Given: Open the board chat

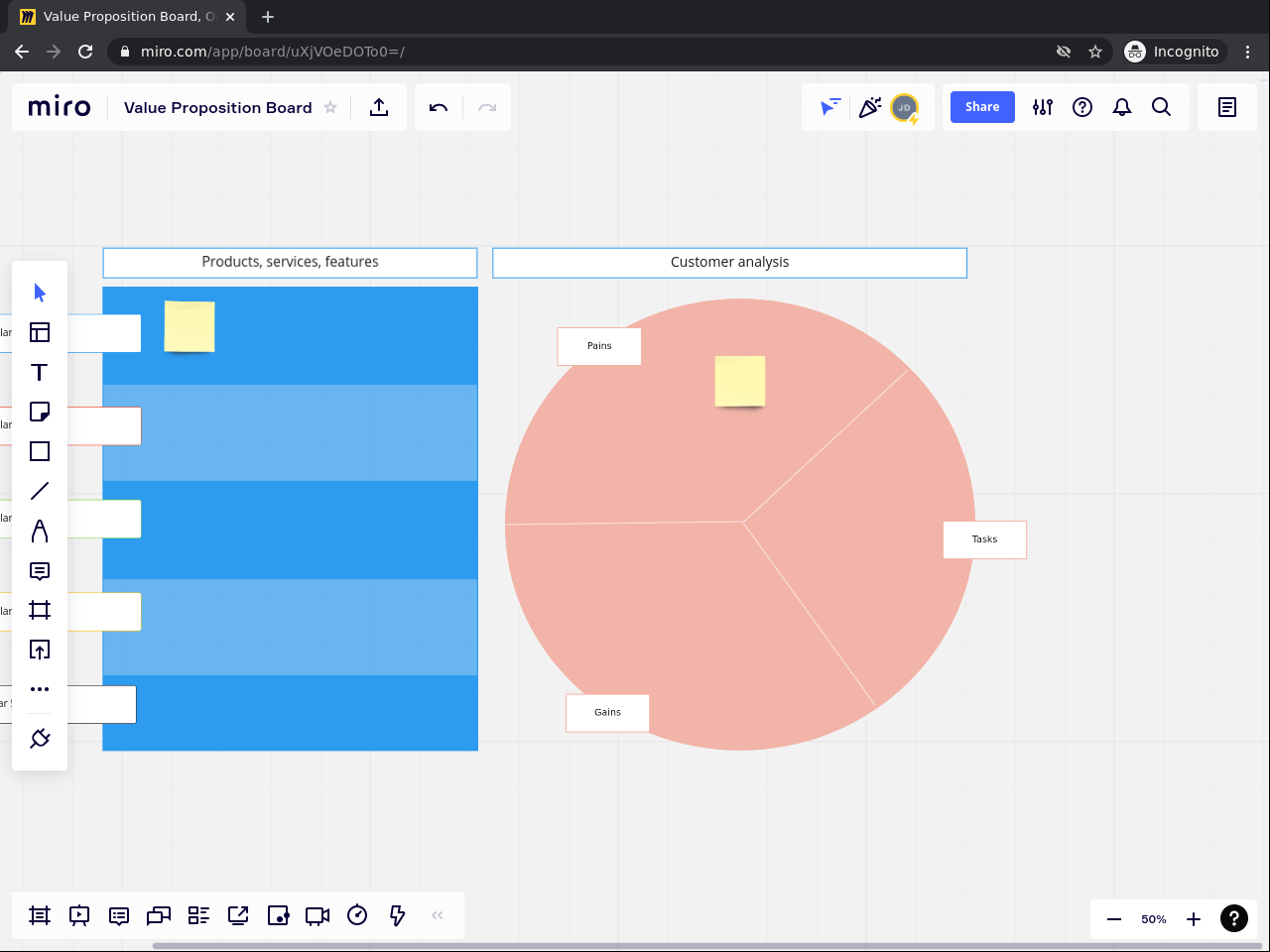Looking at the screenshot, I should point(159,915).
